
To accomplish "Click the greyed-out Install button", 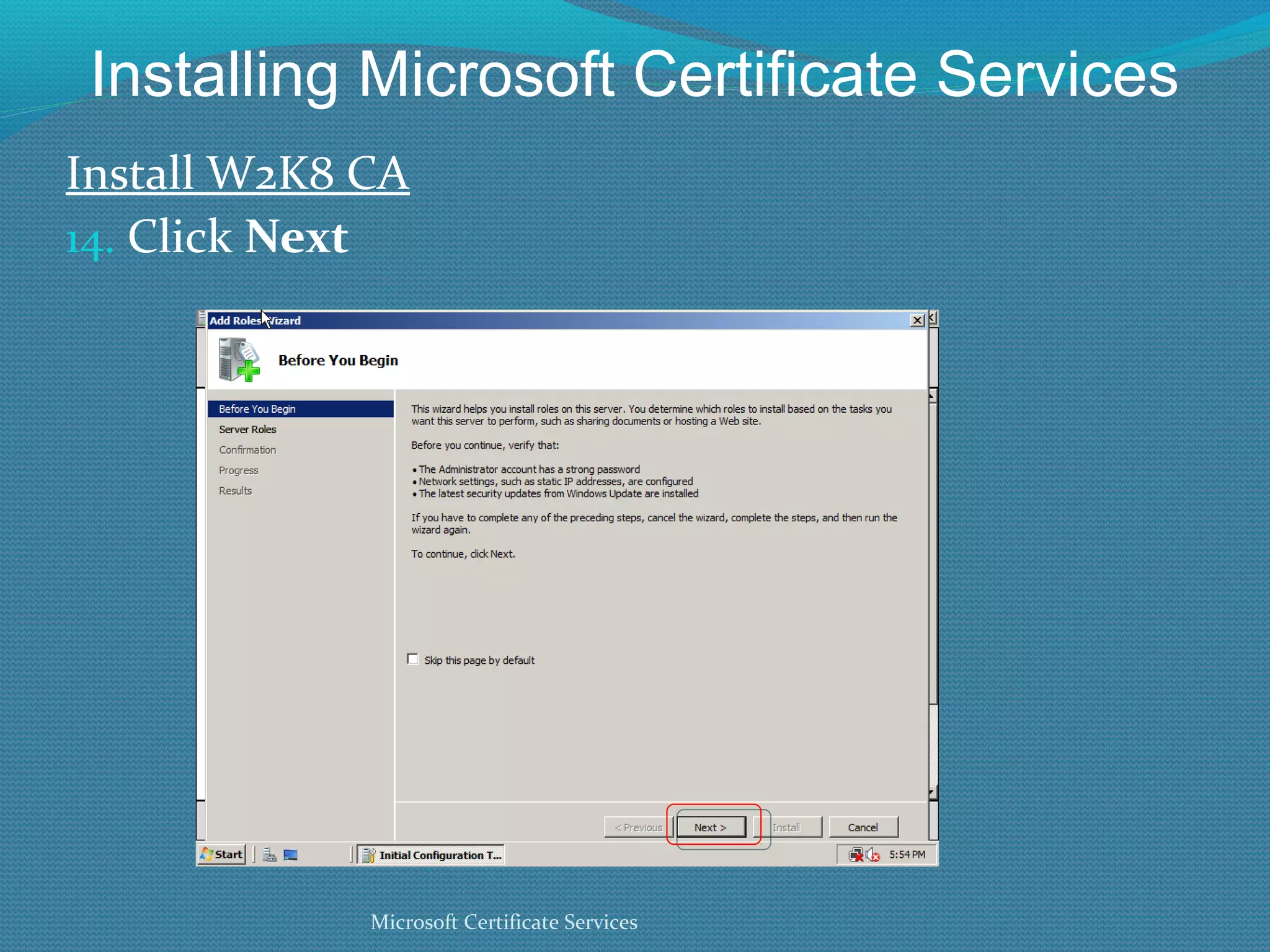I will click(x=788, y=827).
